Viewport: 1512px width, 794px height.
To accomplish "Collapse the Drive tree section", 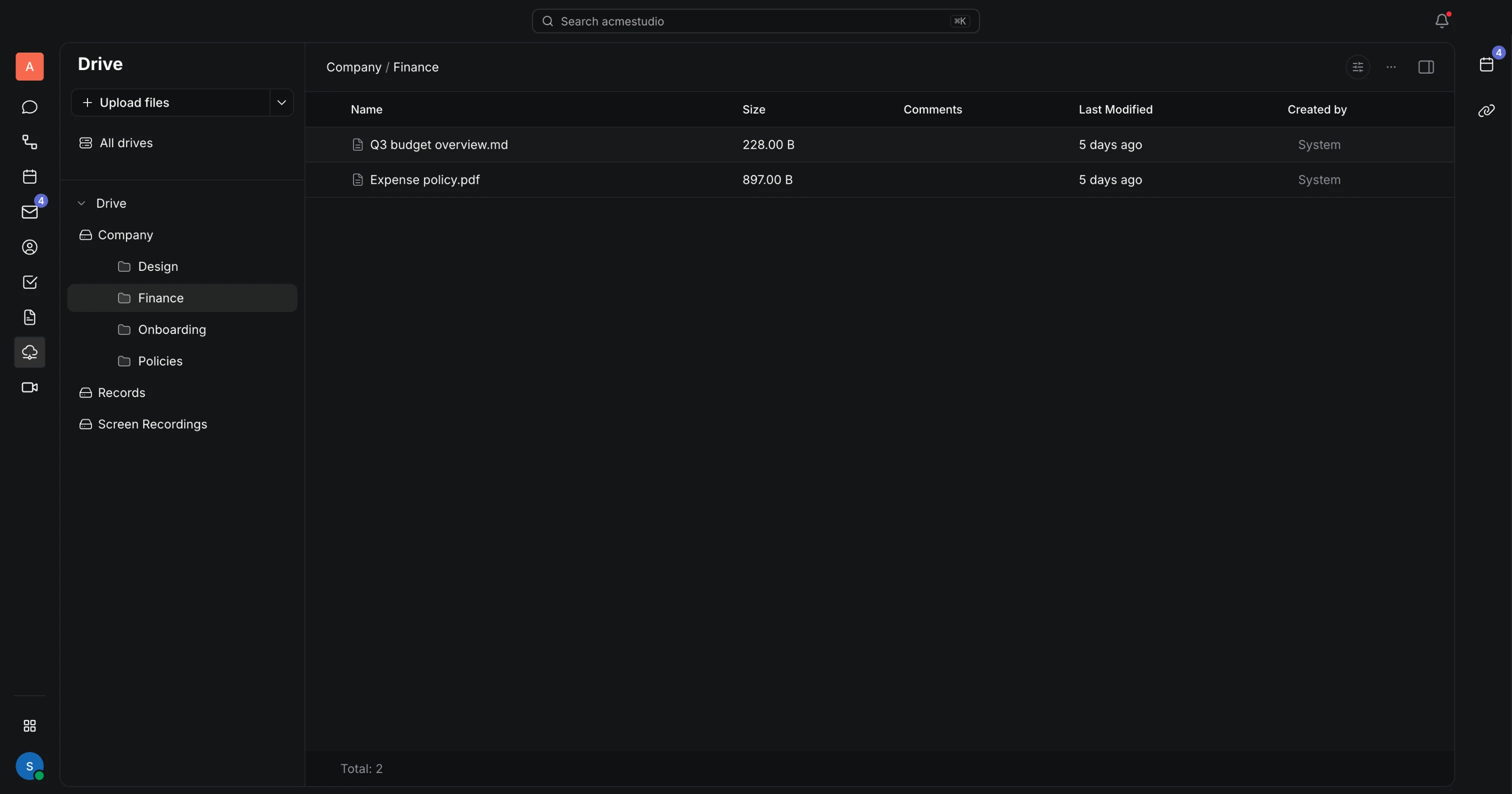I will [x=81, y=203].
